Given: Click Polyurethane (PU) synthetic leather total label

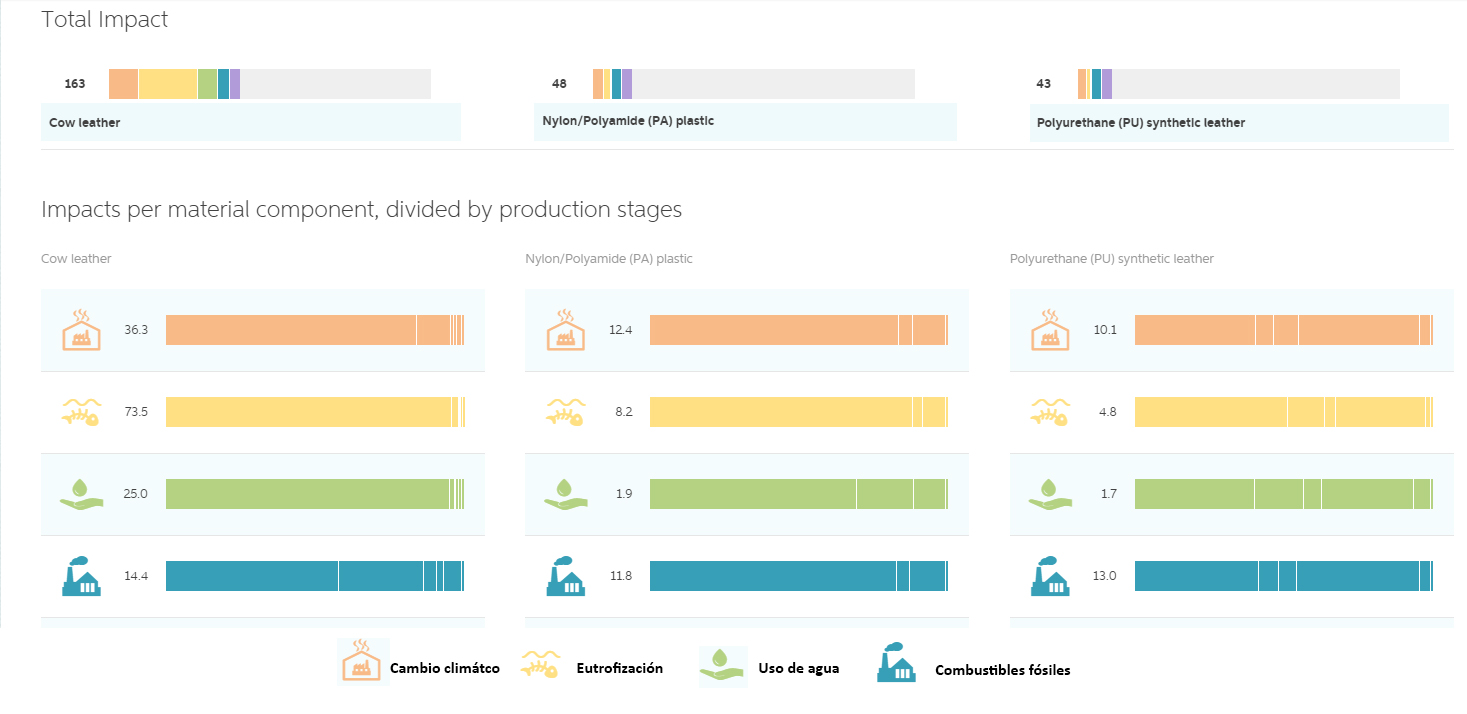Looking at the screenshot, I should tap(1140, 123).
